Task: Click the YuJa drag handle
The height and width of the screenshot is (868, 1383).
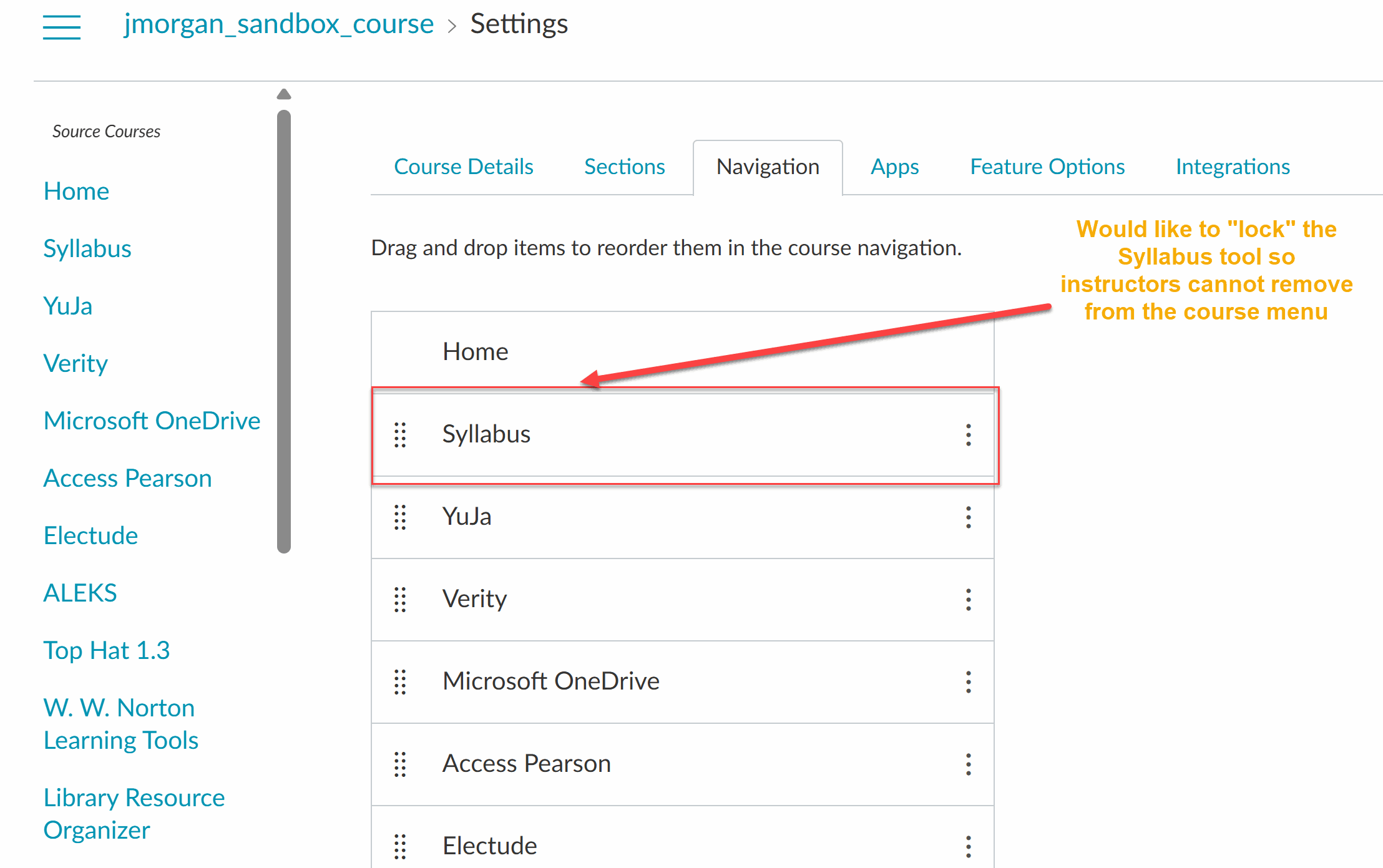Action: 400,517
